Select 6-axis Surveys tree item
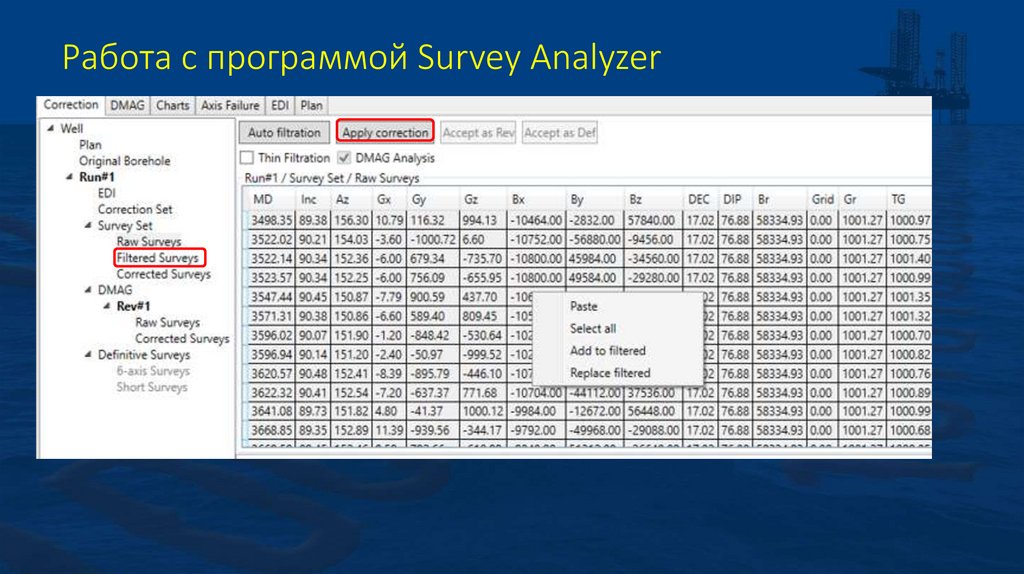The height and width of the screenshot is (574, 1024). tap(153, 371)
